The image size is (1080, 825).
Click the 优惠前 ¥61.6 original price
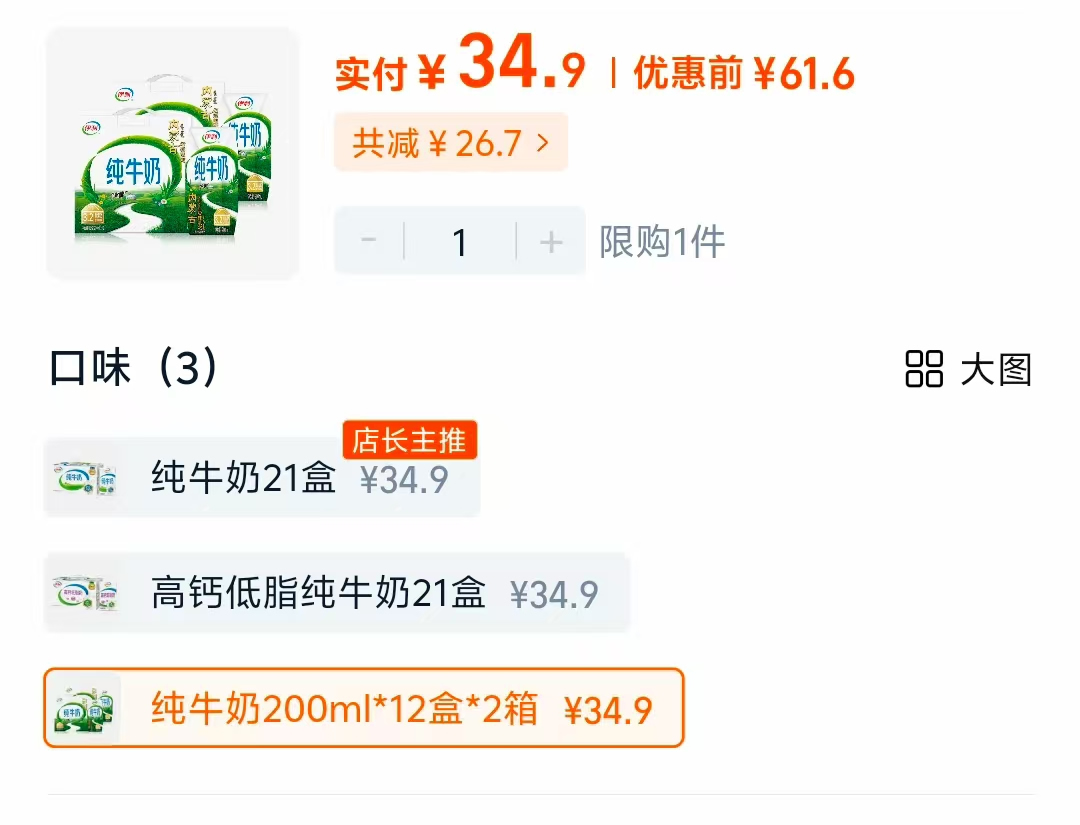coord(744,73)
